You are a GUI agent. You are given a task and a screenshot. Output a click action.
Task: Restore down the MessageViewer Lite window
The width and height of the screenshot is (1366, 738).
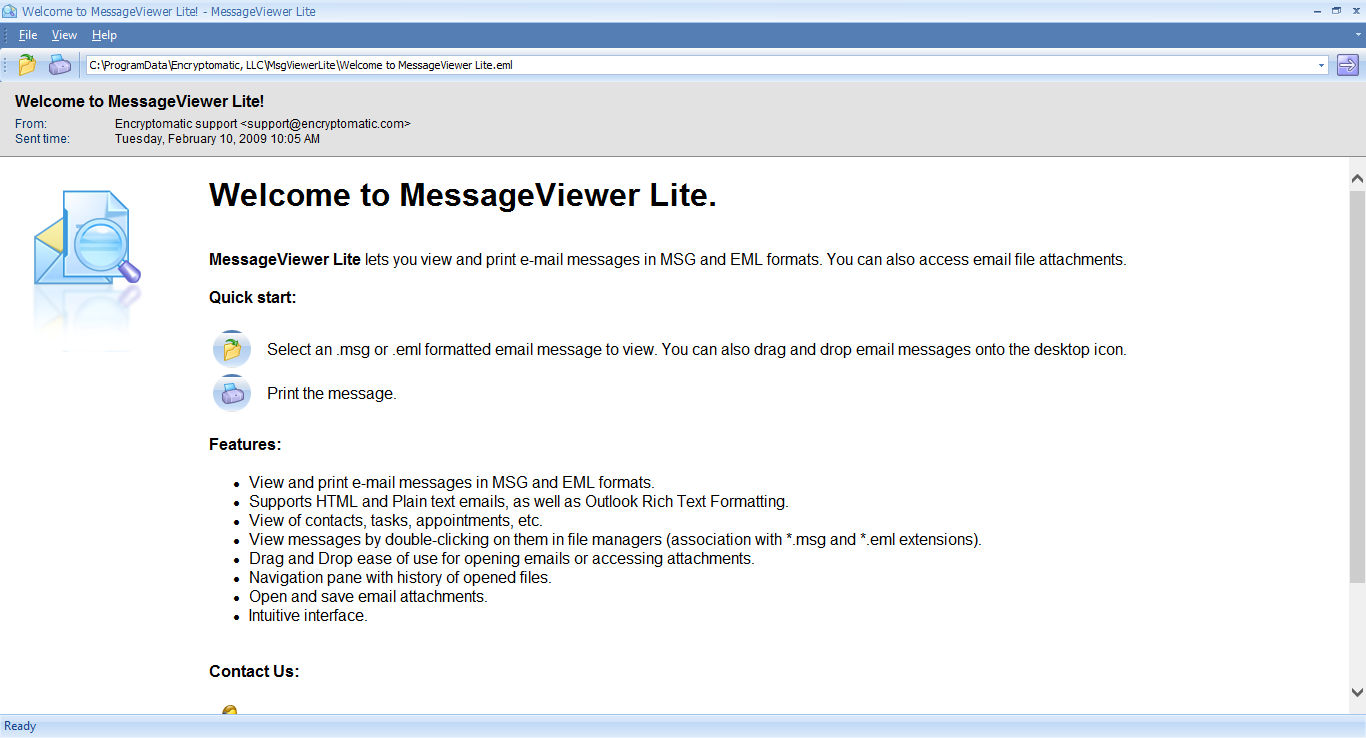coord(1336,10)
